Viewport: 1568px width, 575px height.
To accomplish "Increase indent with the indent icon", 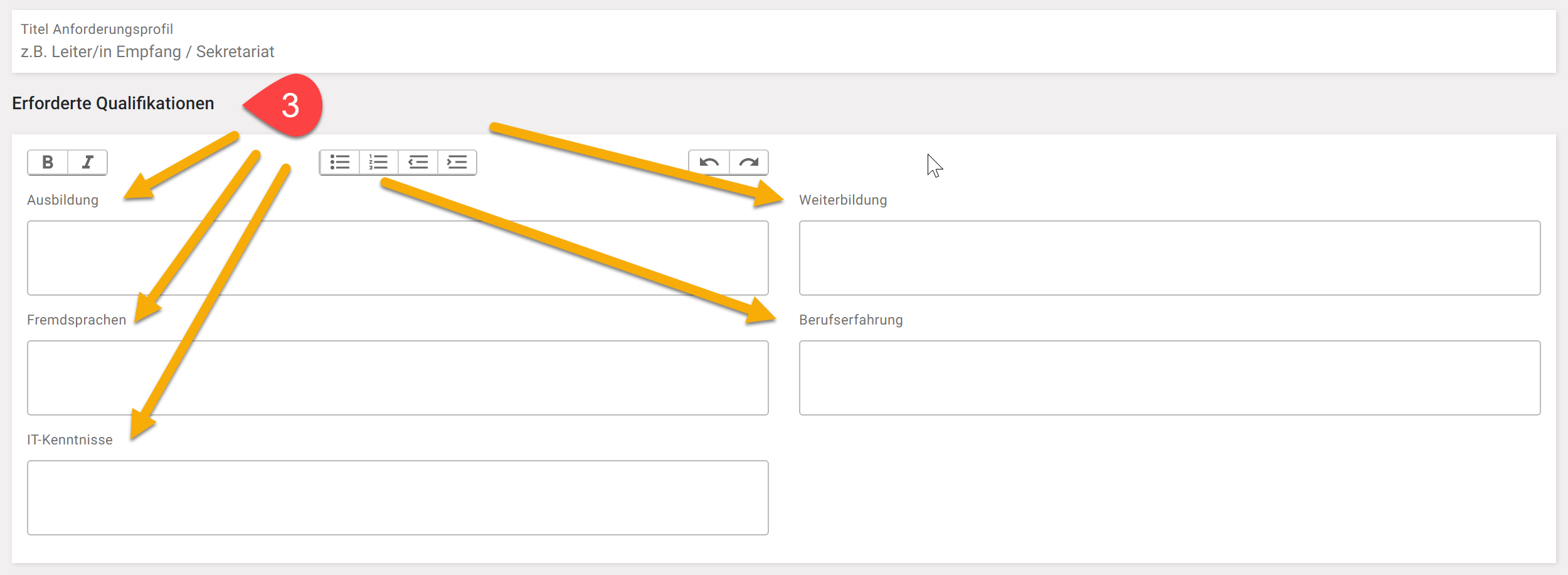I will (x=457, y=163).
